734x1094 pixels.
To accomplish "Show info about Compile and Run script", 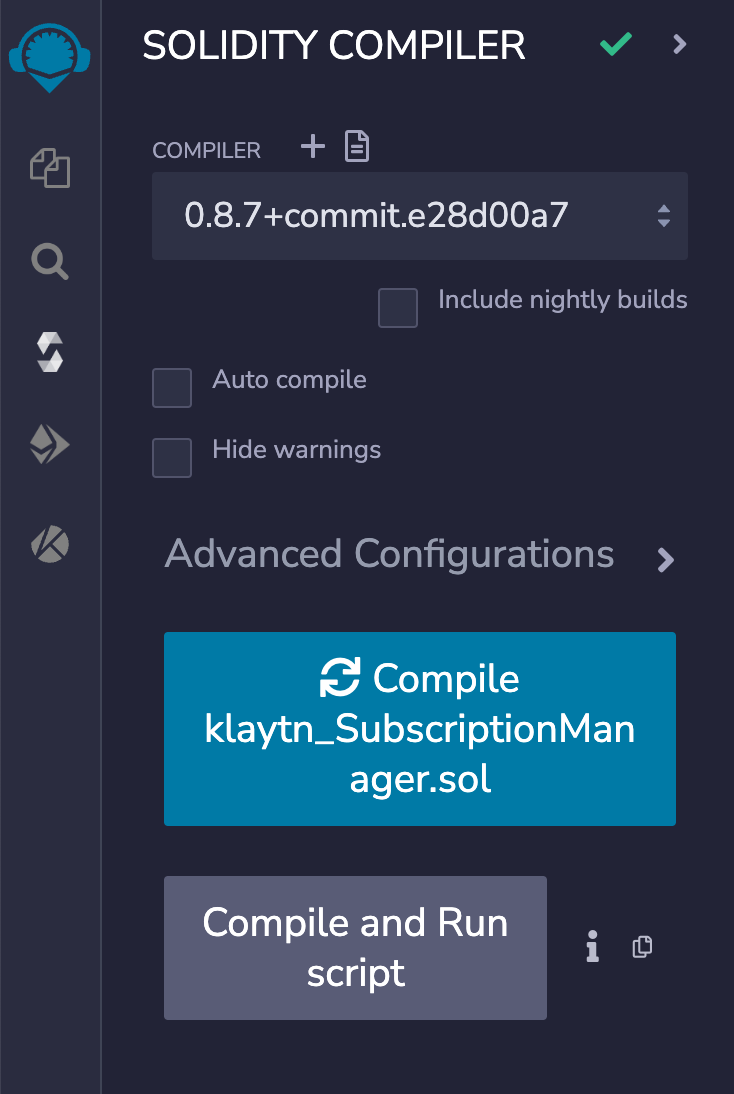I will (x=592, y=947).
